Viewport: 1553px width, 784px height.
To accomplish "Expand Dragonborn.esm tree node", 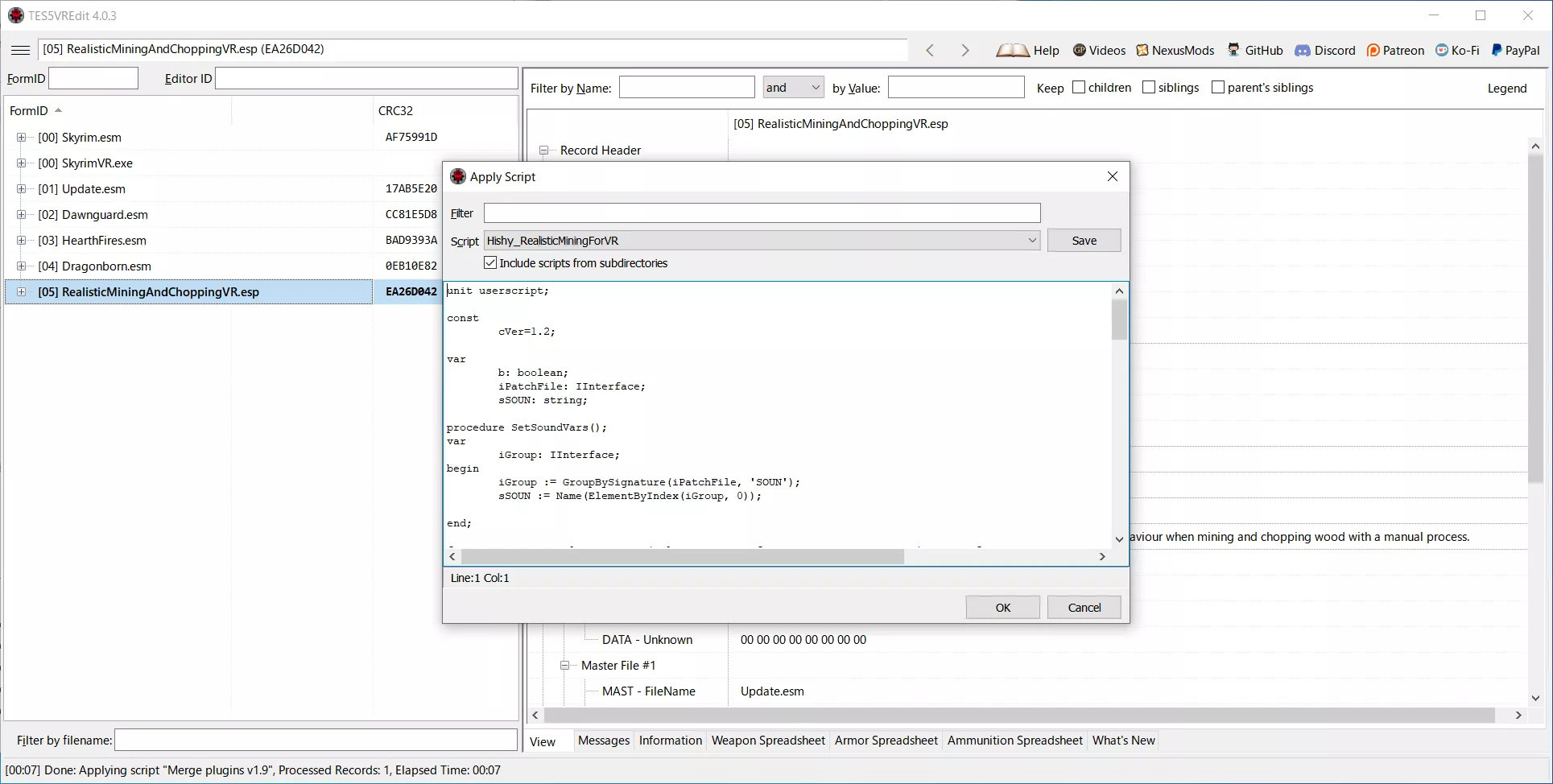I will tap(22, 266).
